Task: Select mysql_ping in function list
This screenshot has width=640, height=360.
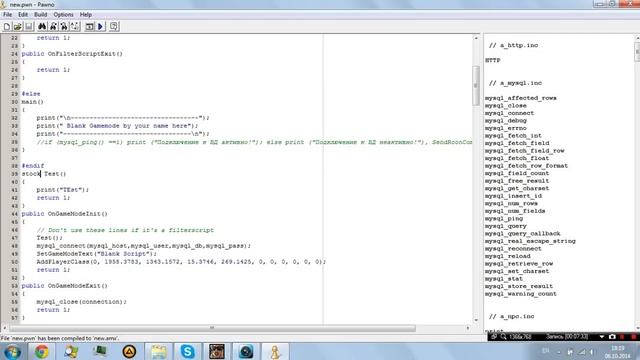Action: point(504,218)
